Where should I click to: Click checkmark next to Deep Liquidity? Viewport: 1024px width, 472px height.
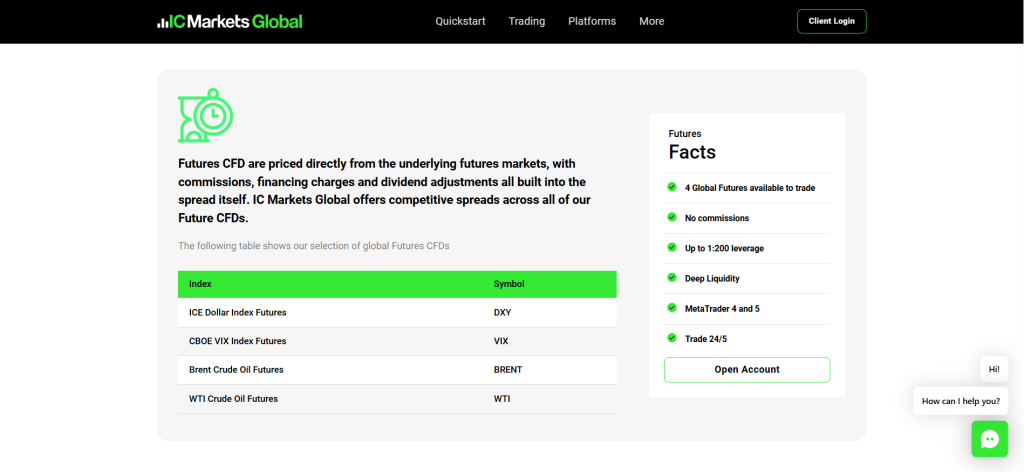point(672,278)
